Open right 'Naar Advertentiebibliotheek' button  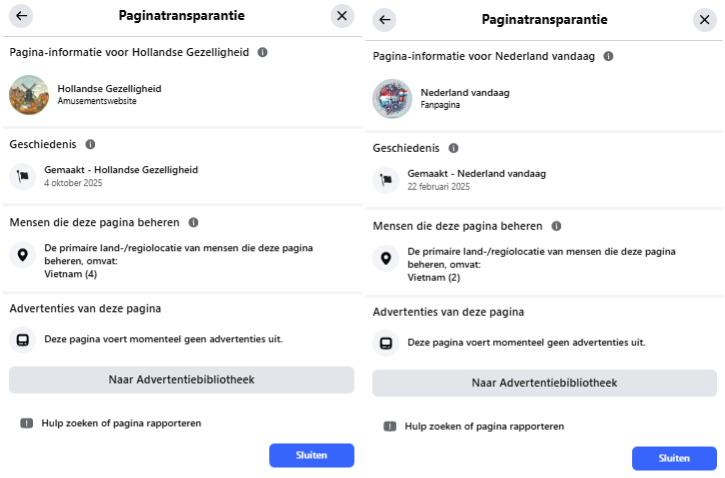point(544,383)
